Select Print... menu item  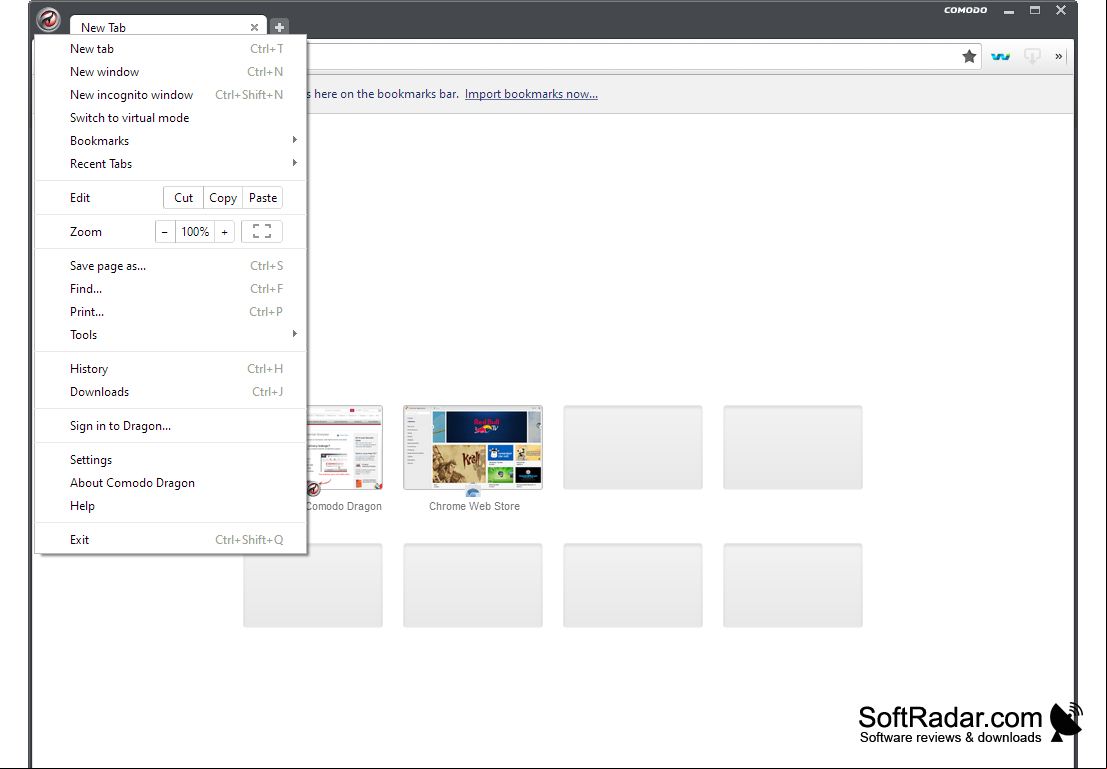[x=171, y=312]
